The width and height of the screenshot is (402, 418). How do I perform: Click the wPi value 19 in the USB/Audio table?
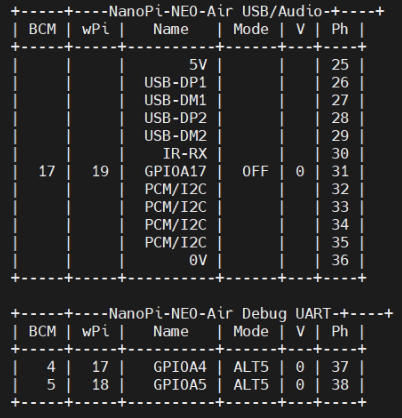point(100,171)
